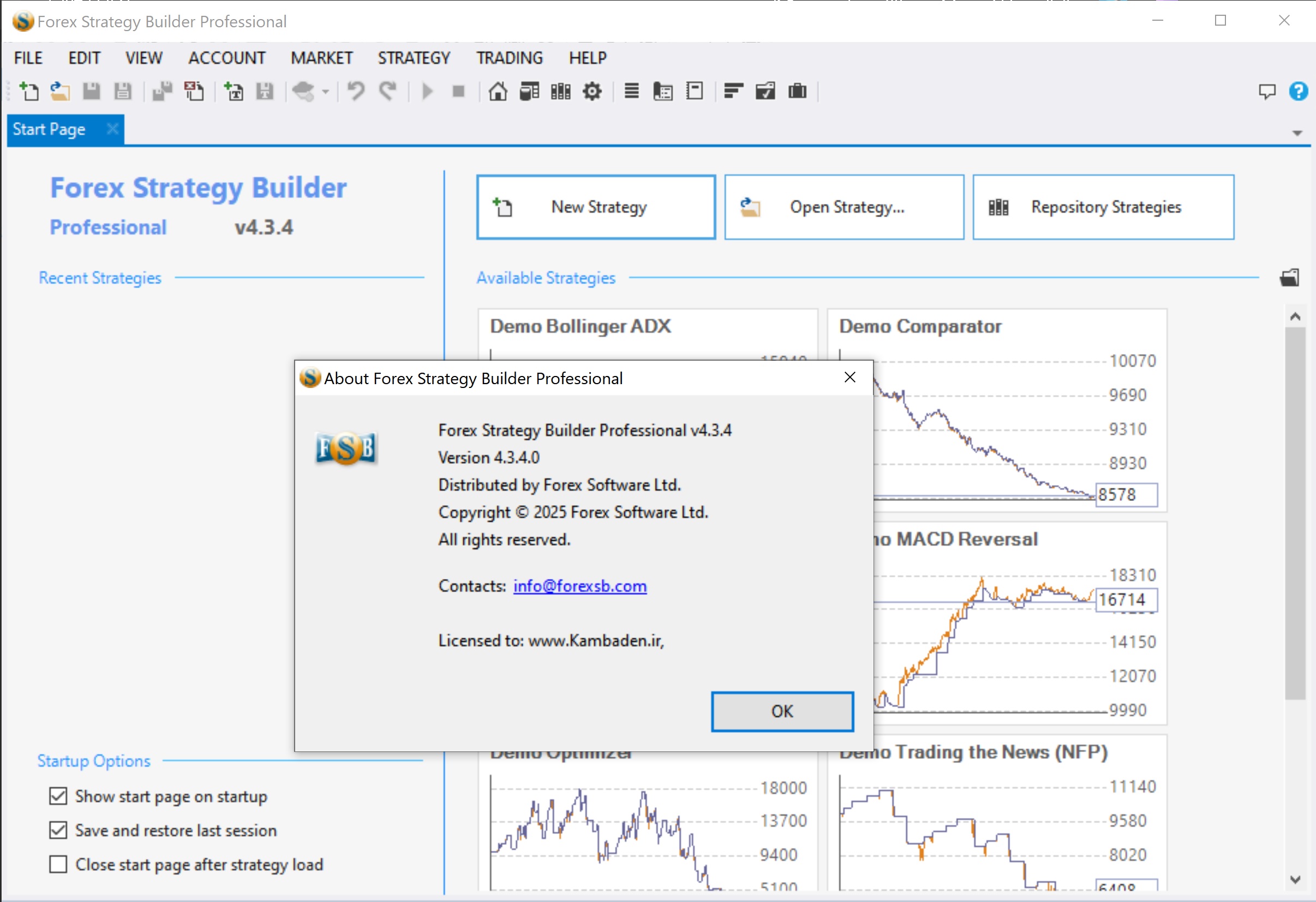This screenshot has width=1316, height=902.
Task: Click the multi-floppy save-all icon in toolbar
Action: (x=163, y=91)
